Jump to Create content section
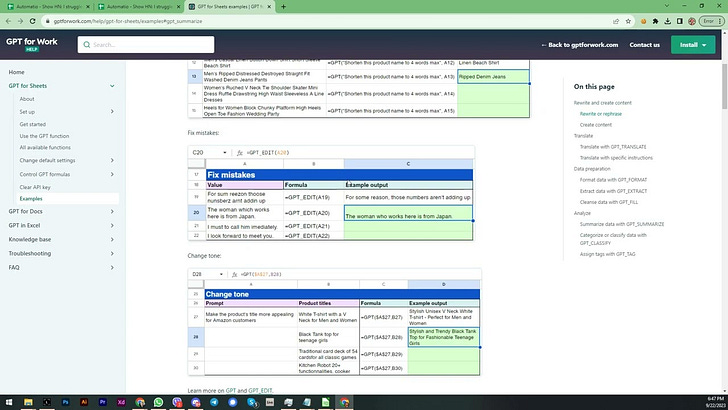 coord(596,125)
